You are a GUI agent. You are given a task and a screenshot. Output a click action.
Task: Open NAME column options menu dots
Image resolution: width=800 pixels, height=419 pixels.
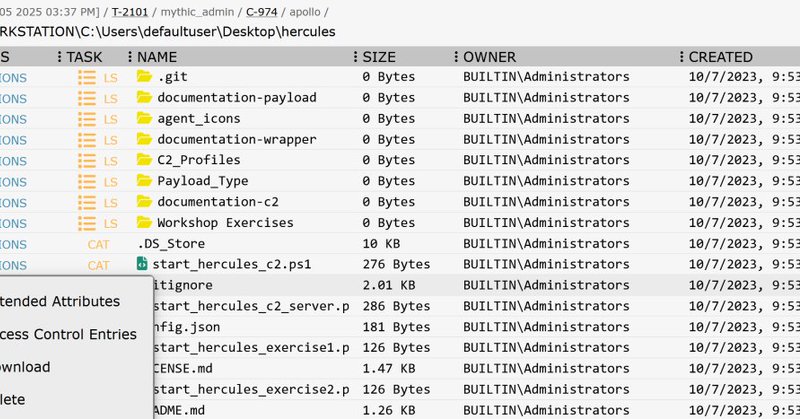(130, 57)
